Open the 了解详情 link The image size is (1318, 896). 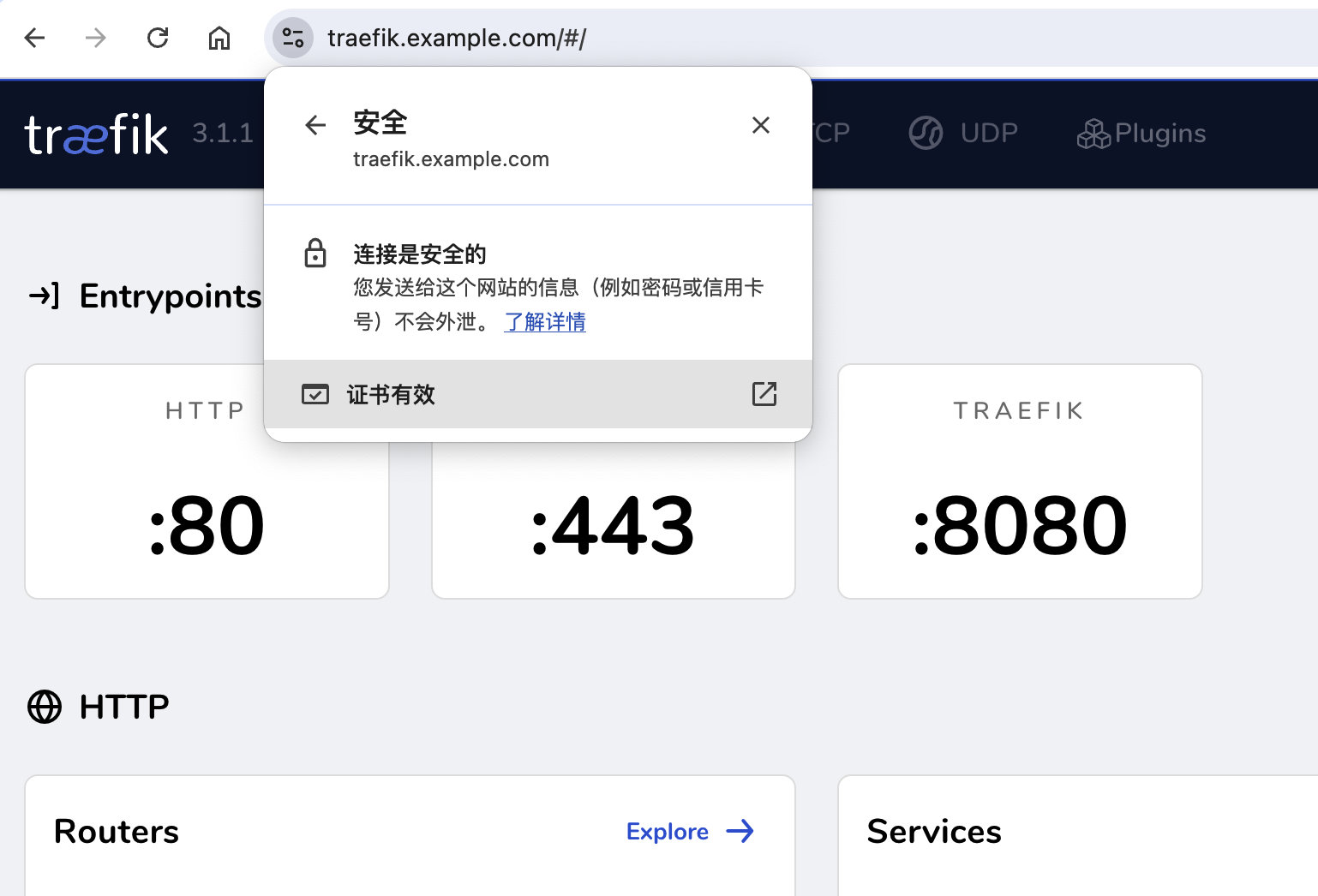pyautogui.click(x=545, y=322)
